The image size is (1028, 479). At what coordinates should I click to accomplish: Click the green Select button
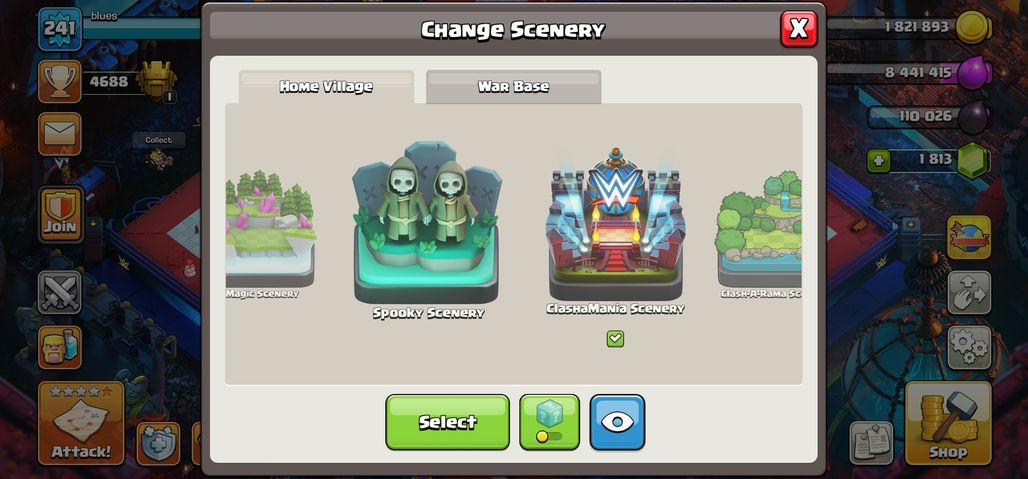coord(447,422)
